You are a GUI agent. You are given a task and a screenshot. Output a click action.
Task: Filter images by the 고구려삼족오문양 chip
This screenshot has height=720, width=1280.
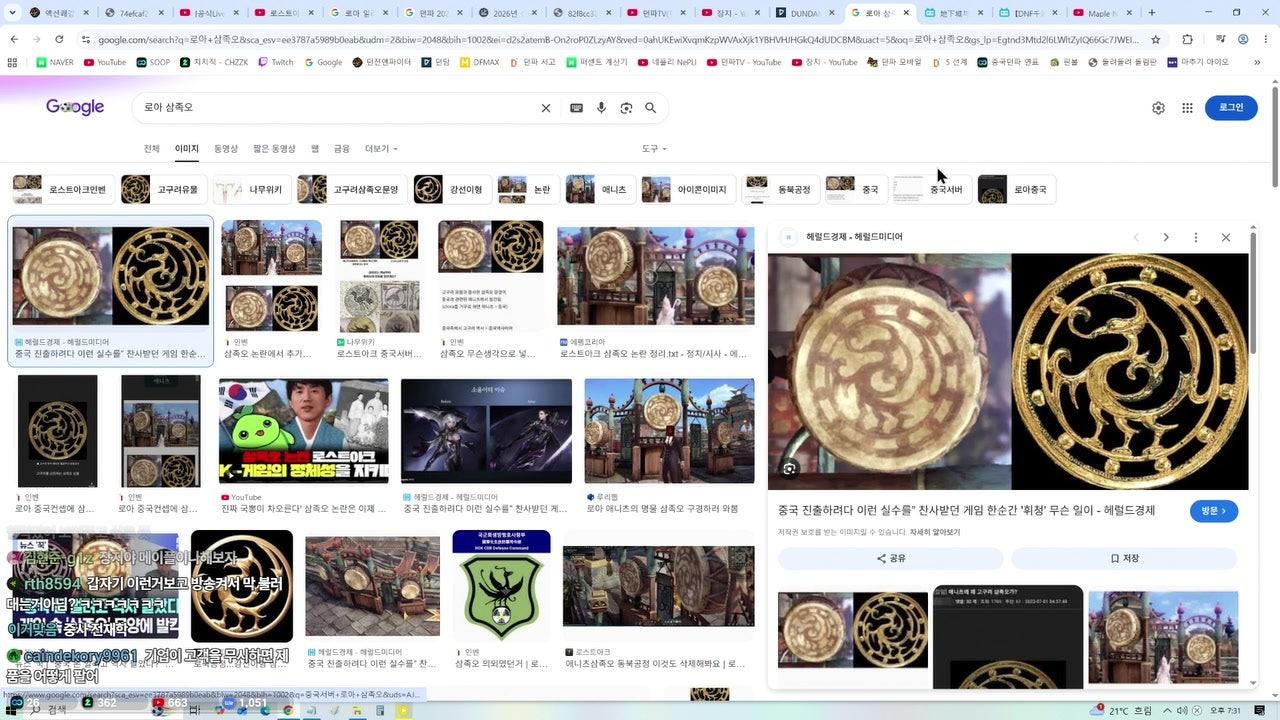point(351,189)
